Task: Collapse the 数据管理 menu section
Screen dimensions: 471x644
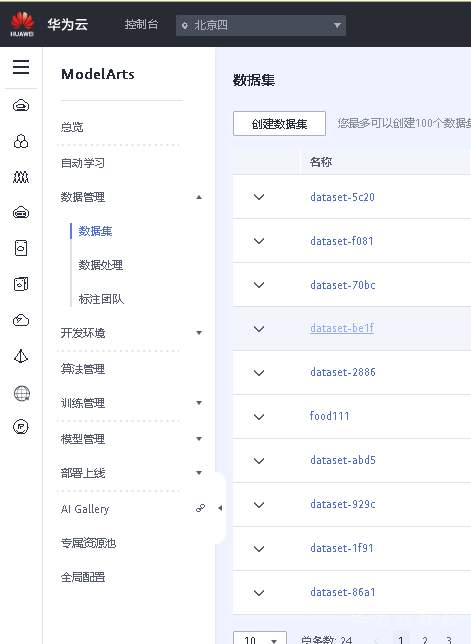Action: (199, 197)
